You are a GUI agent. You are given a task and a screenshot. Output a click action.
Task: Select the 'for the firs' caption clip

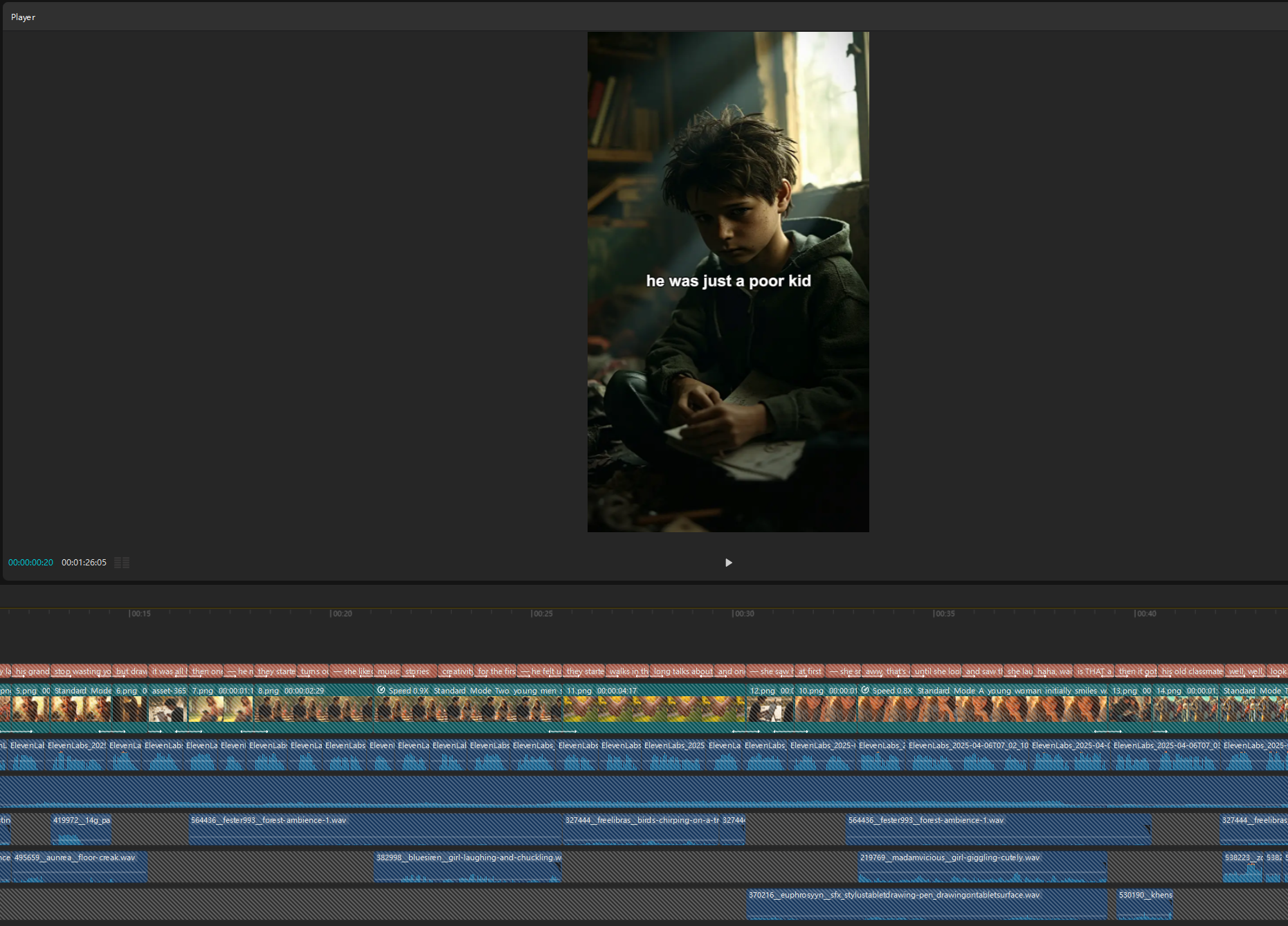pyautogui.click(x=496, y=671)
